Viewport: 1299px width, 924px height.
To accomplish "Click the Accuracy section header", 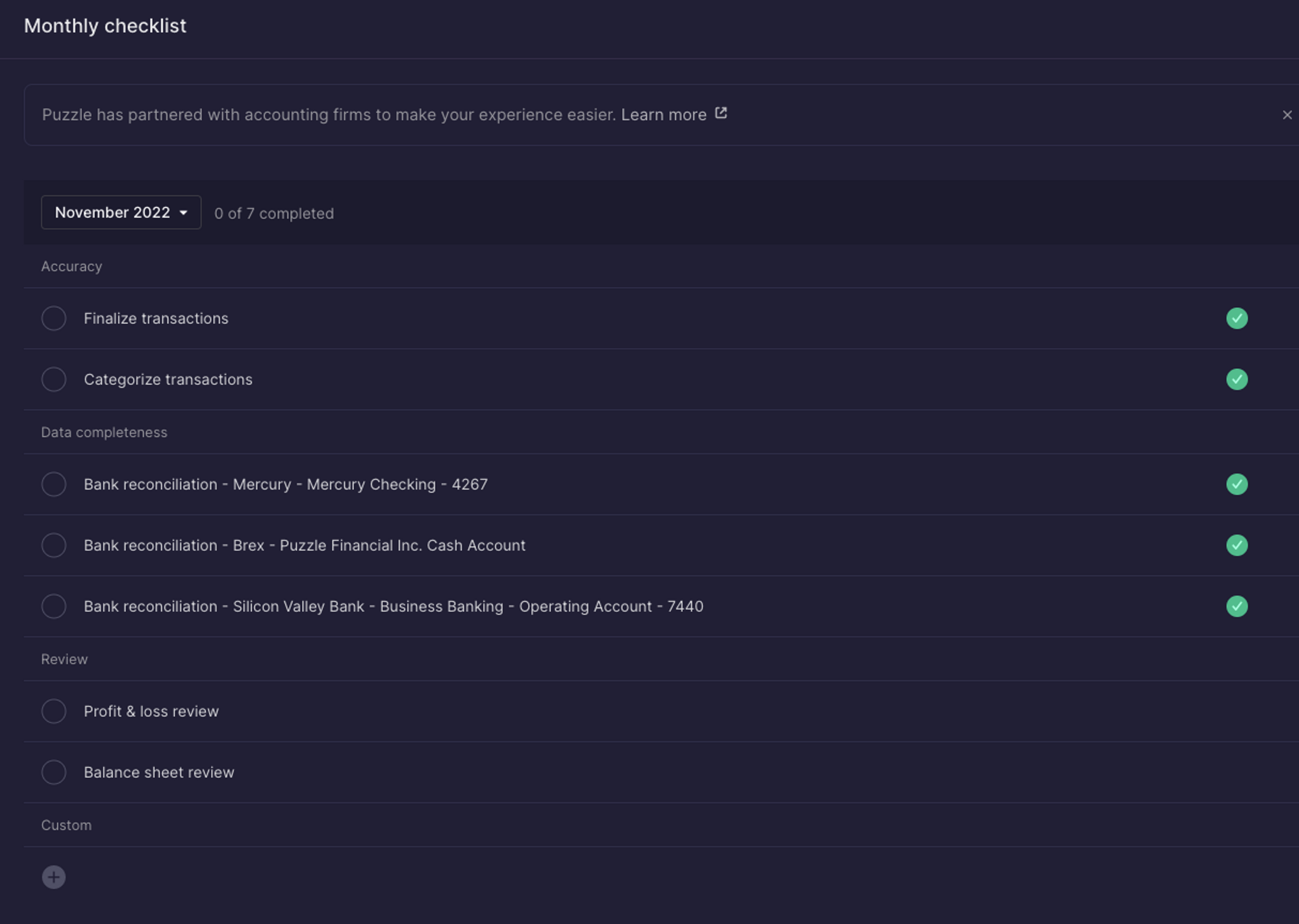I will [x=71, y=266].
